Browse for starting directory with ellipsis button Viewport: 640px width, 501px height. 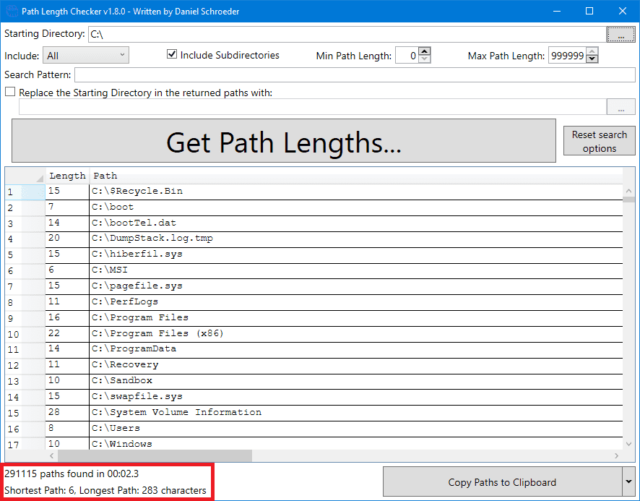pos(620,34)
